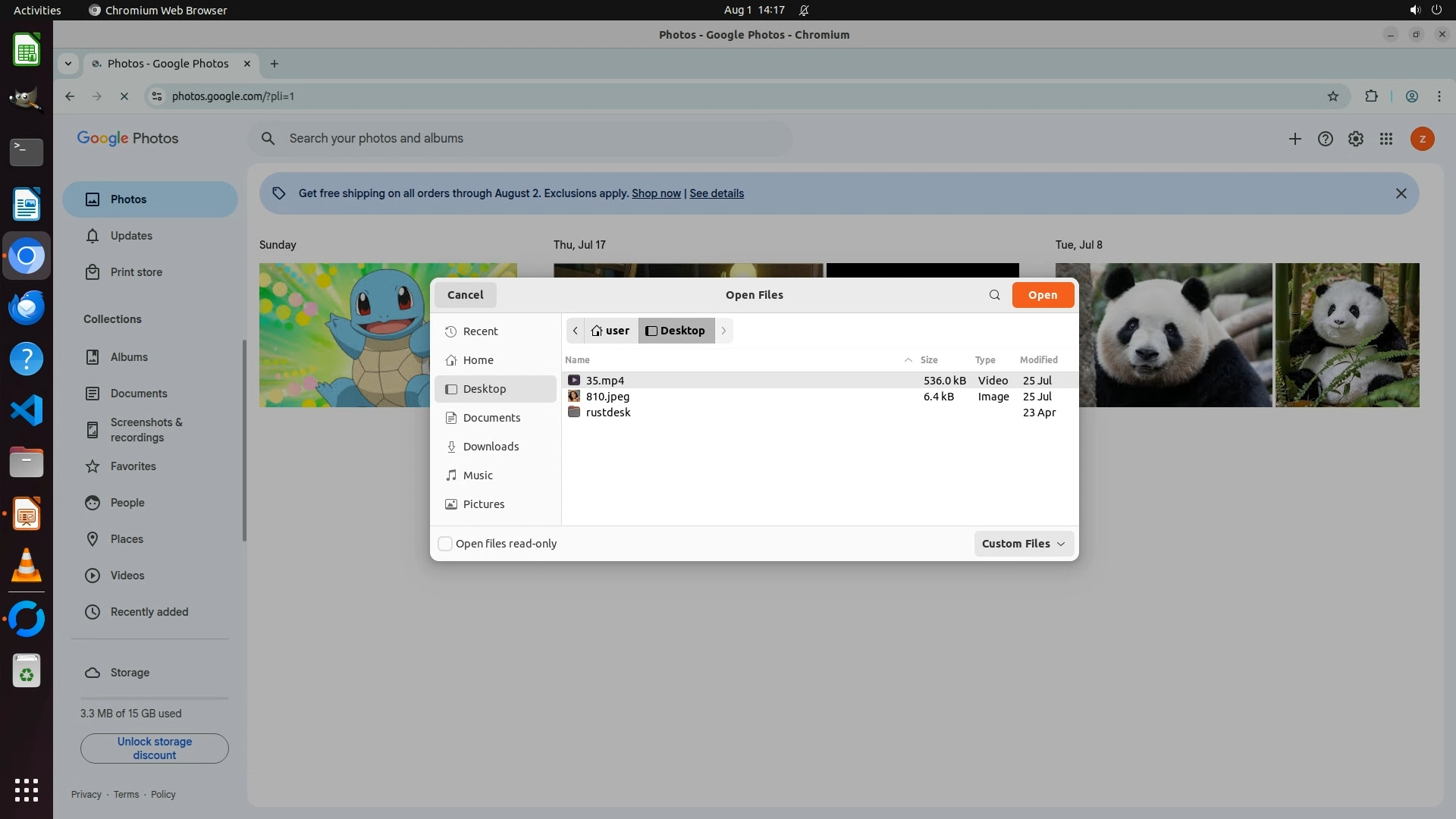Open the Custom Files filter dropdown
This screenshot has width=1456, height=819.
(x=1023, y=544)
